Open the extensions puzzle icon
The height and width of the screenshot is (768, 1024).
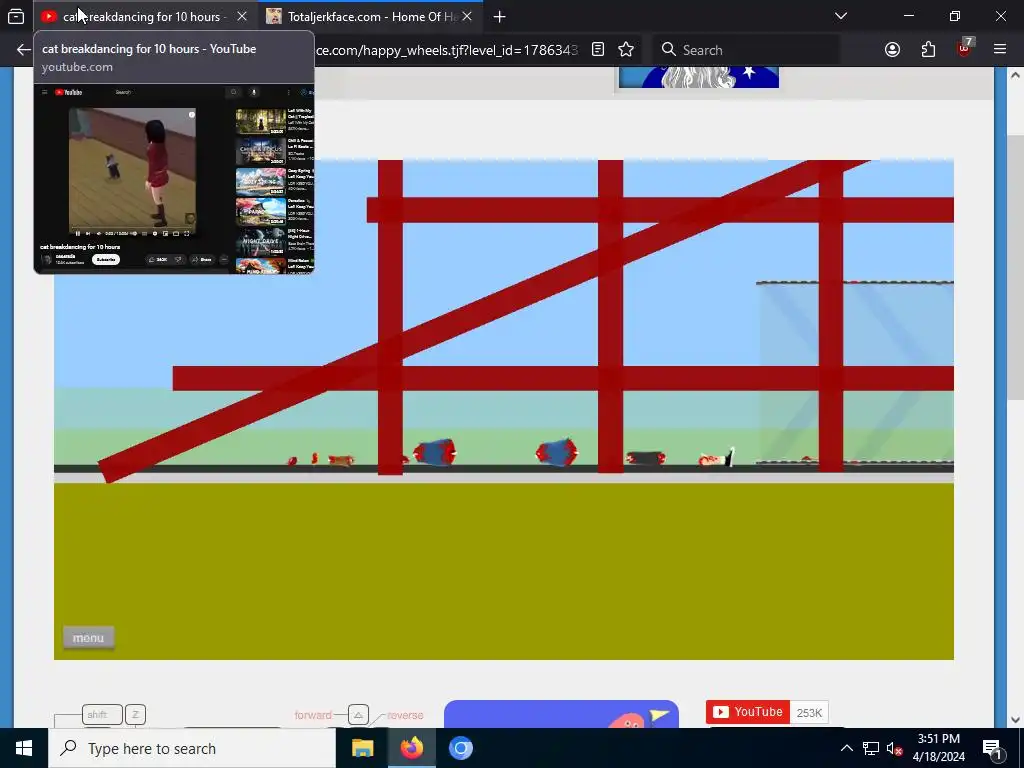point(928,50)
